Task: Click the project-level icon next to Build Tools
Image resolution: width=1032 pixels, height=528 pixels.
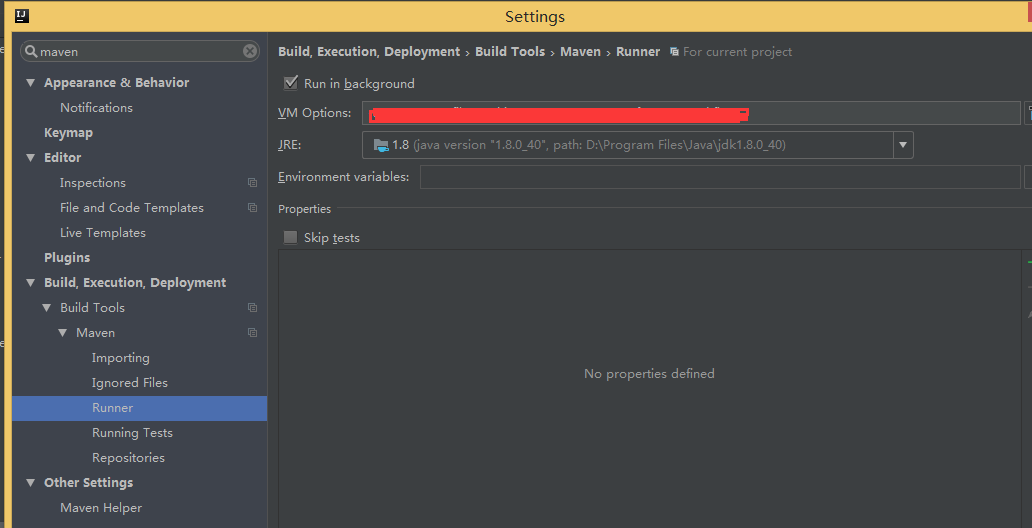Action: coord(252,307)
